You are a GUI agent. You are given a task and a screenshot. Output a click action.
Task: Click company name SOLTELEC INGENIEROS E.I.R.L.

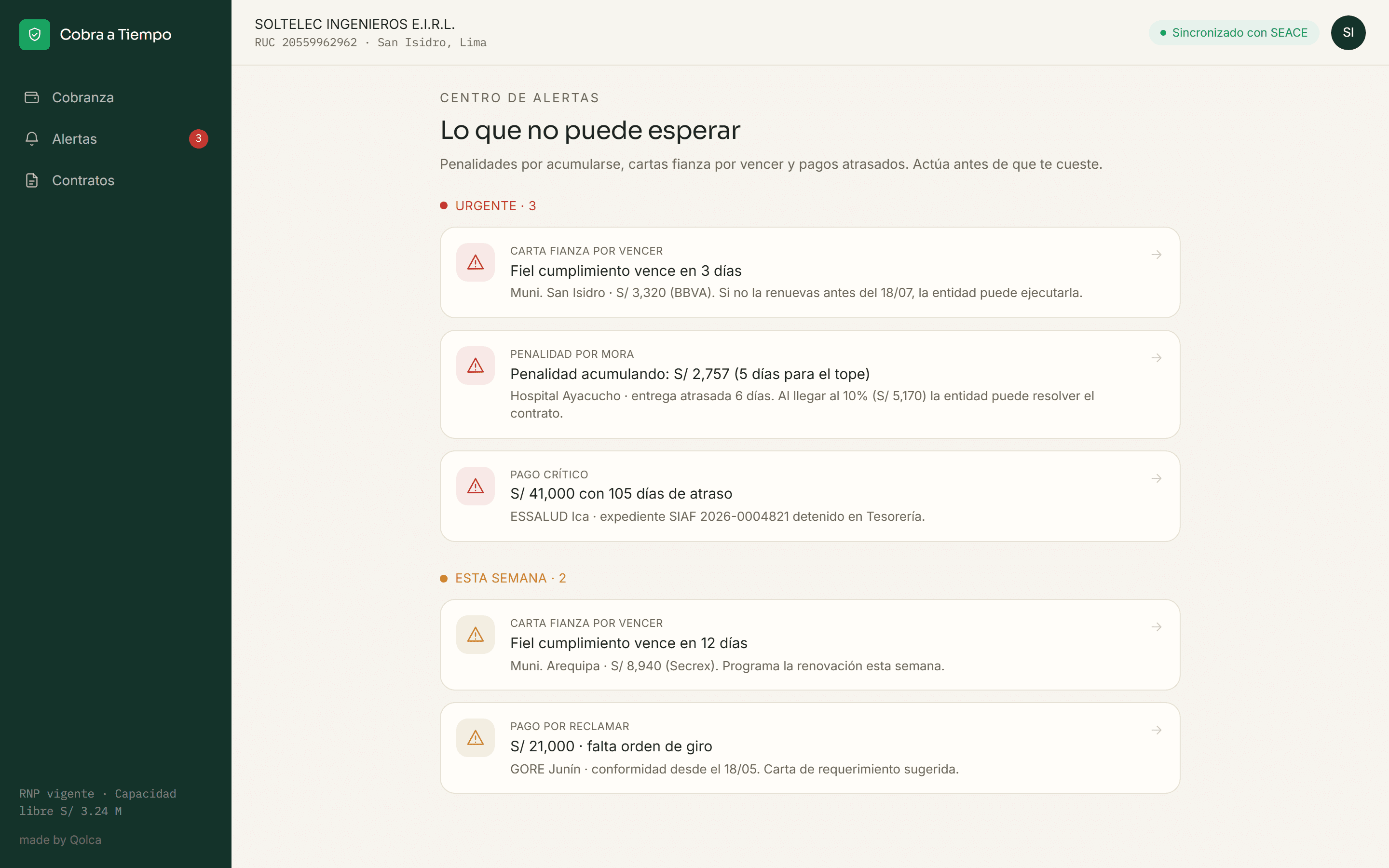point(354,24)
